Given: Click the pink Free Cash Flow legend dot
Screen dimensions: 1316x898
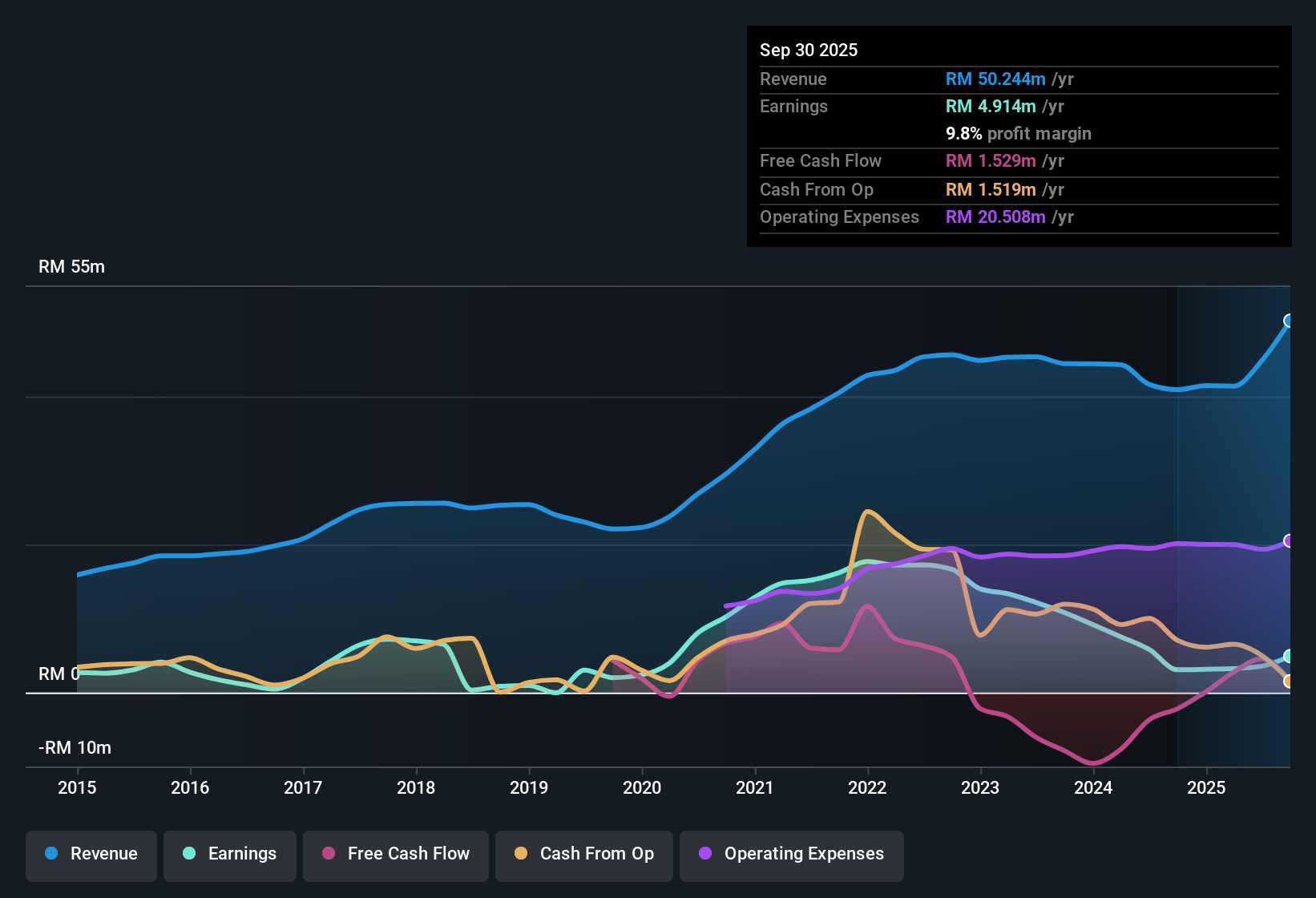Looking at the screenshot, I should (x=327, y=854).
